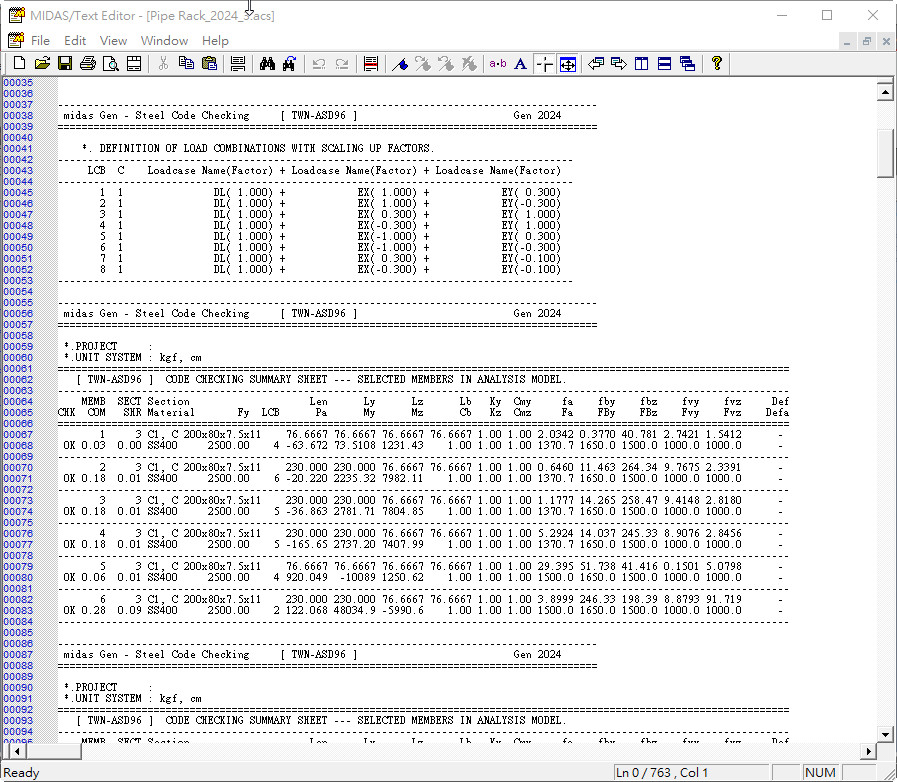Click the vertical scrollbar thumb

[x=885, y=154]
